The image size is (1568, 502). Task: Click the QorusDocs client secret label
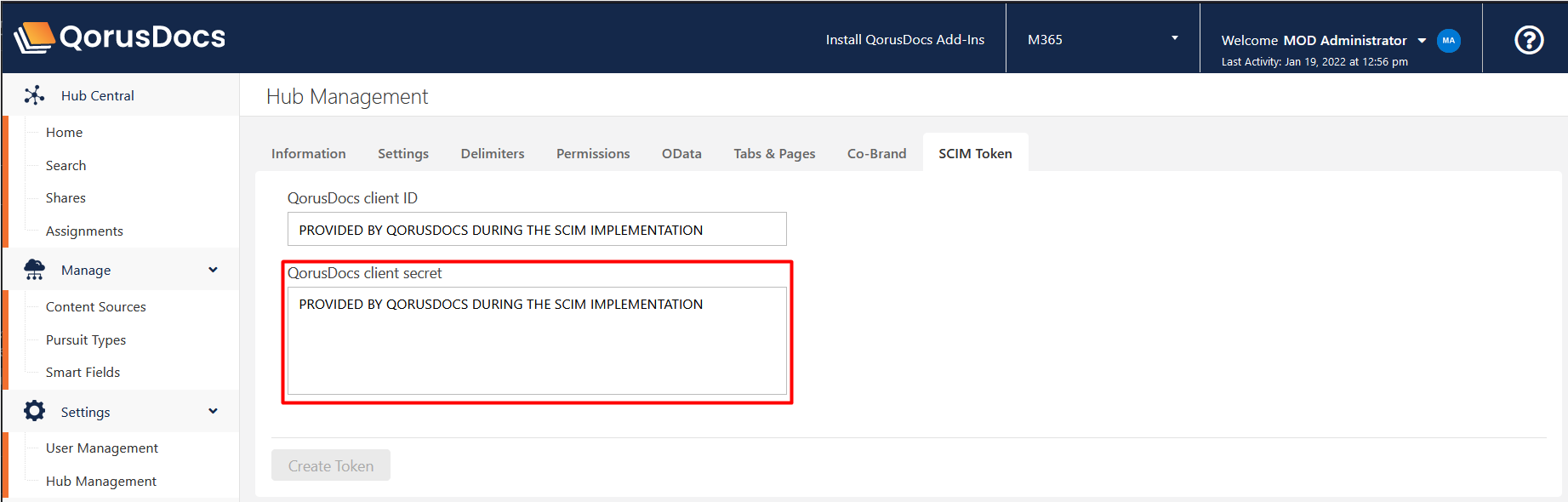365,273
